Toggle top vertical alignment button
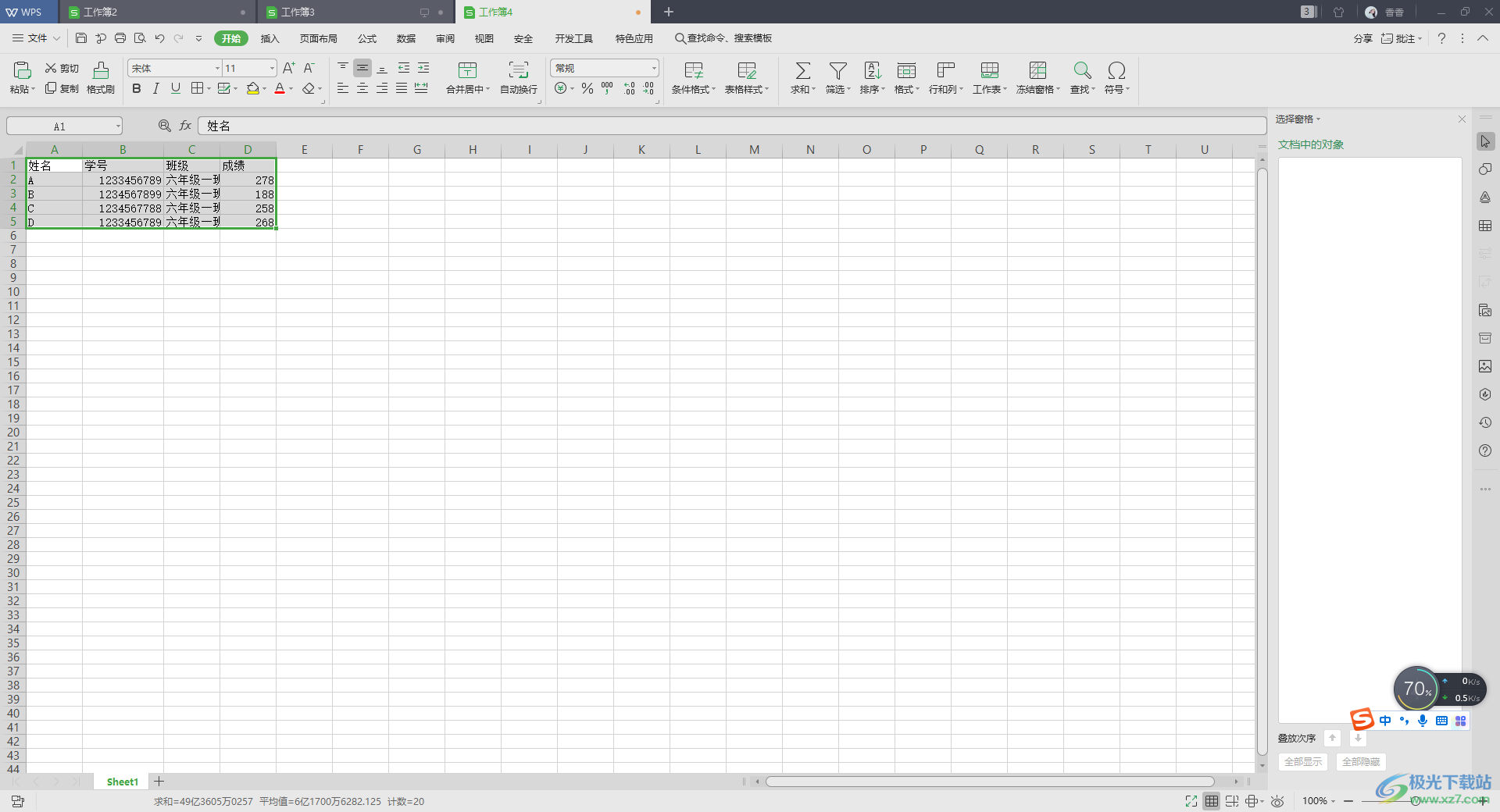 pyautogui.click(x=343, y=68)
